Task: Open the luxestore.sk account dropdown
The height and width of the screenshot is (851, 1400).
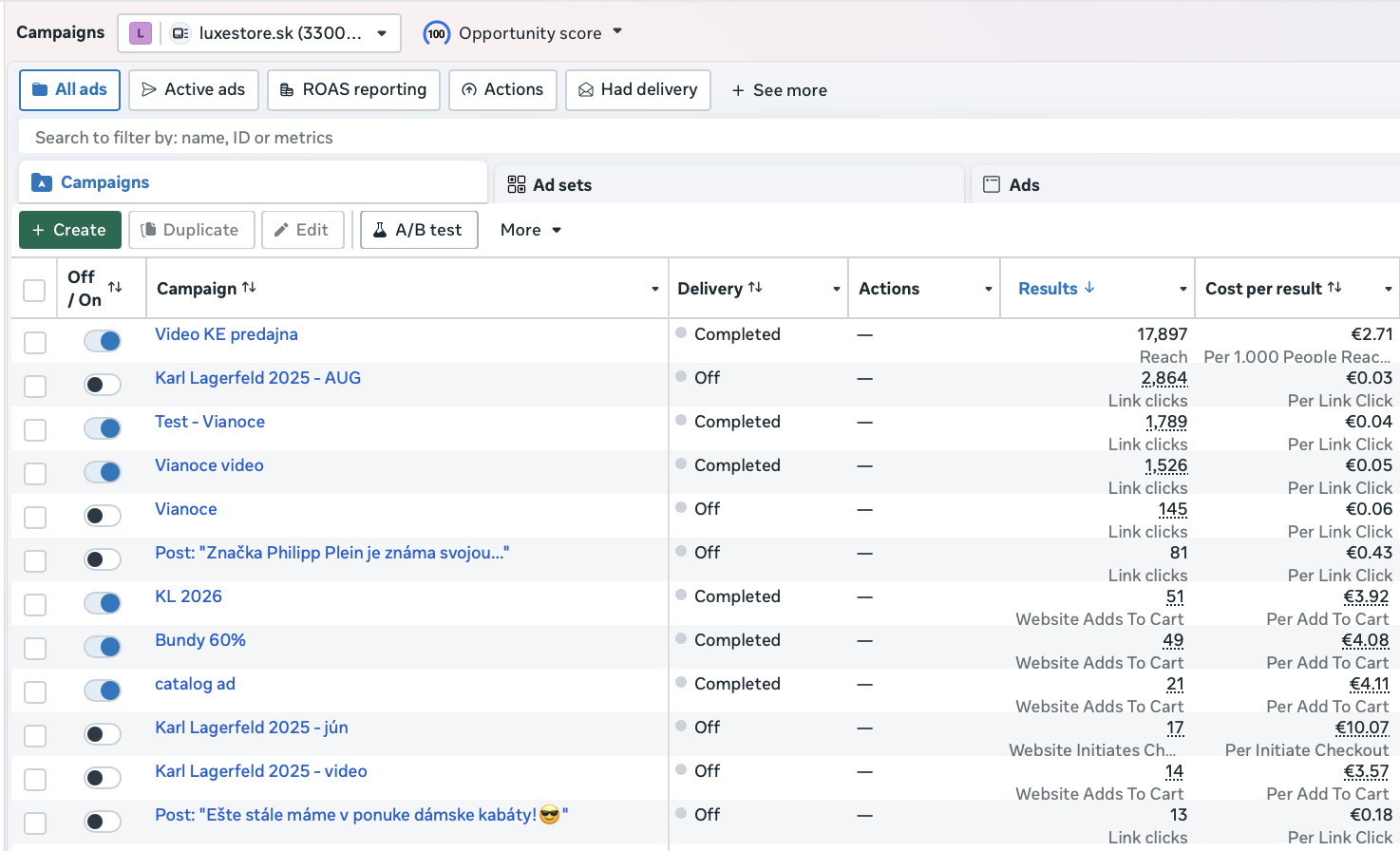Action: tap(259, 33)
